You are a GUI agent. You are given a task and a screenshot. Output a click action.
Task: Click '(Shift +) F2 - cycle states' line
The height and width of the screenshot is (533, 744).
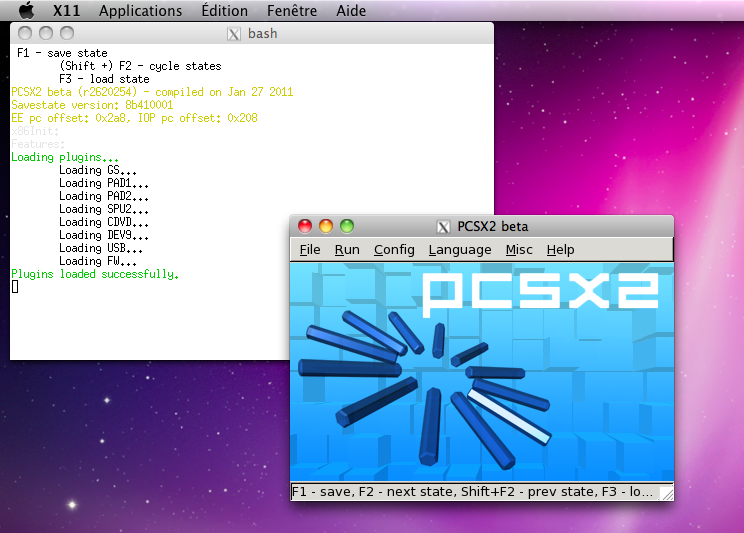pyautogui.click(x=140, y=66)
